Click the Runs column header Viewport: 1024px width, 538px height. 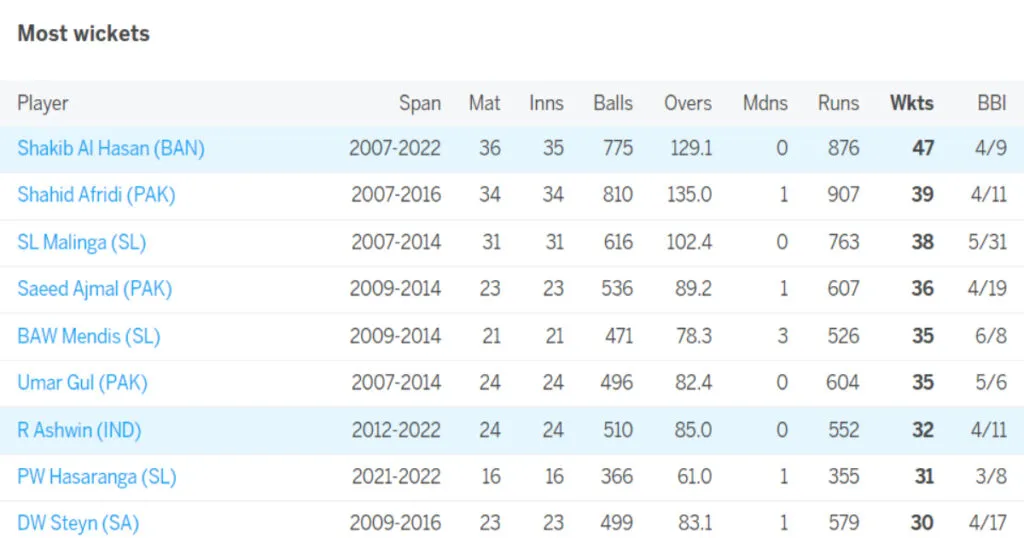point(839,103)
